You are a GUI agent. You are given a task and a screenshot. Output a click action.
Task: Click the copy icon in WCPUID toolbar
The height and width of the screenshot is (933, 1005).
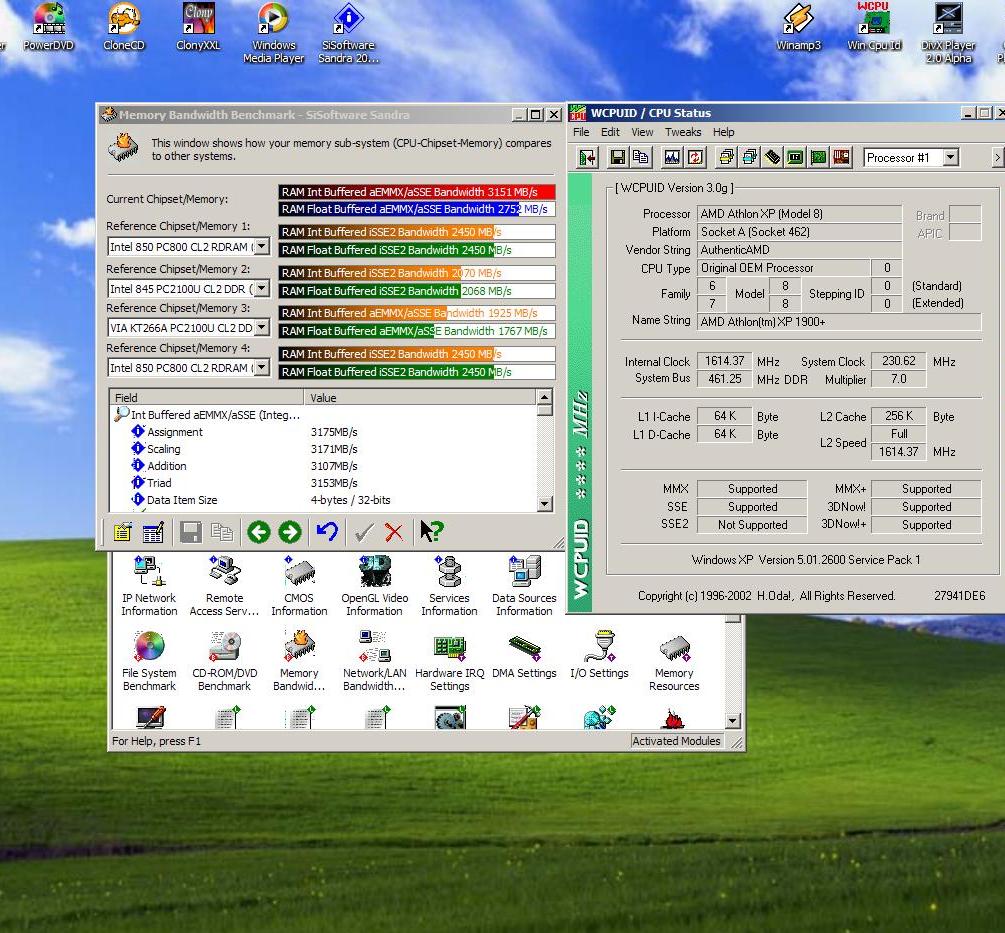(640, 157)
